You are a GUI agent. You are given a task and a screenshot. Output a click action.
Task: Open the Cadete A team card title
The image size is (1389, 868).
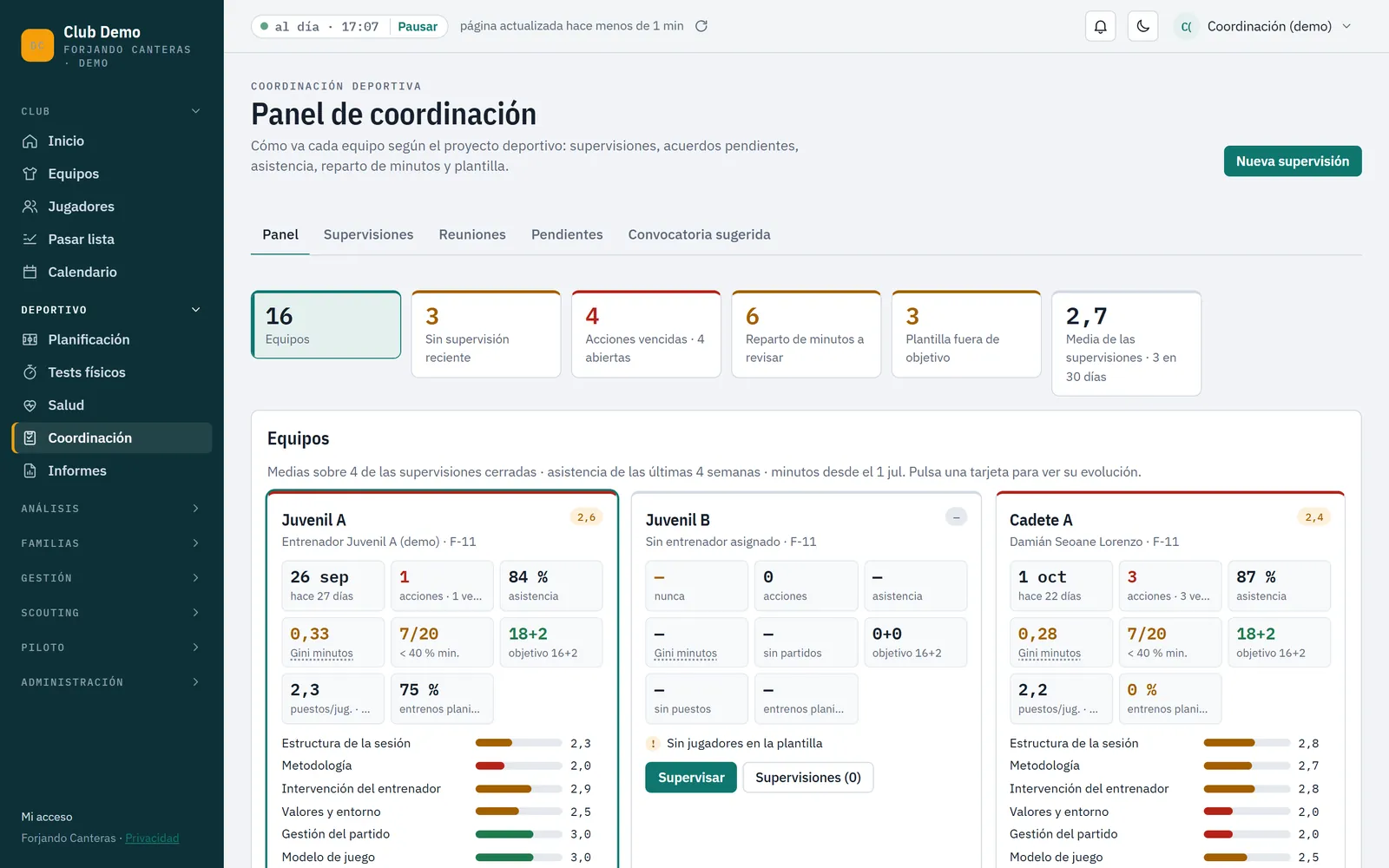(x=1041, y=520)
